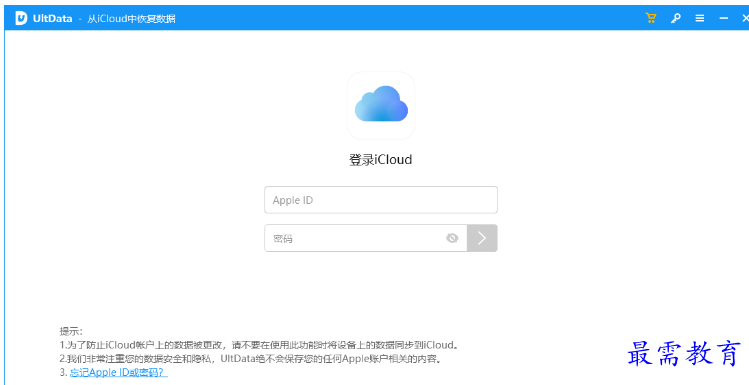Image resolution: width=749 pixels, height=385 pixels.
Task: Click into the password field
Action: pos(365,238)
